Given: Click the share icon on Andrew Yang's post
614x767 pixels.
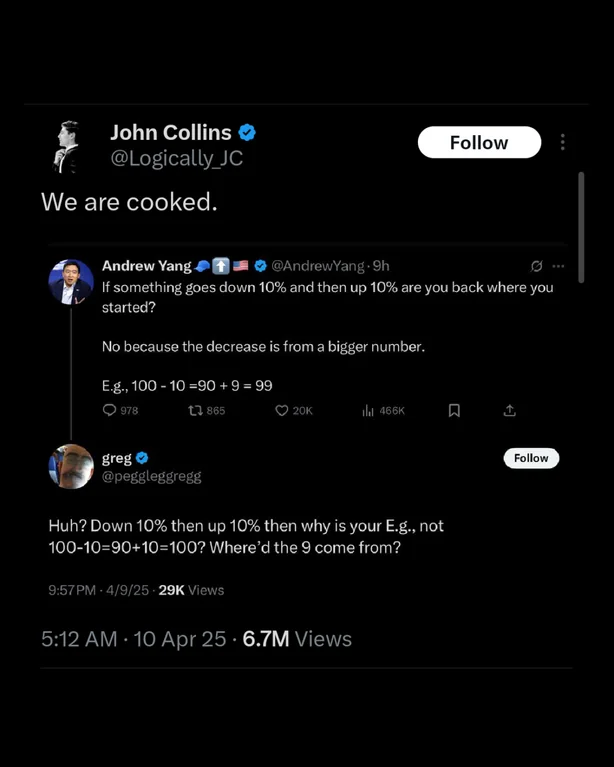Looking at the screenshot, I should [x=510, y=410].
